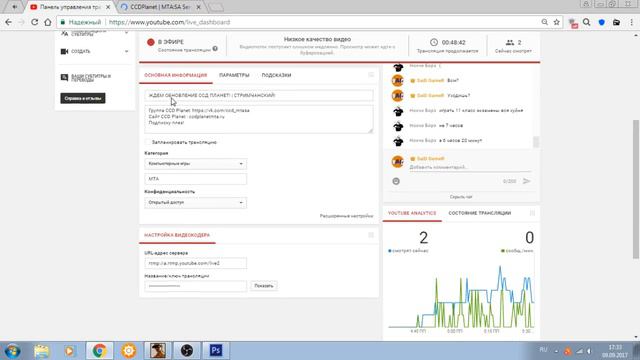Click the stream description text area
This screenshot has height=360, width=640.
pyautogui.click(x=259, y=119)
